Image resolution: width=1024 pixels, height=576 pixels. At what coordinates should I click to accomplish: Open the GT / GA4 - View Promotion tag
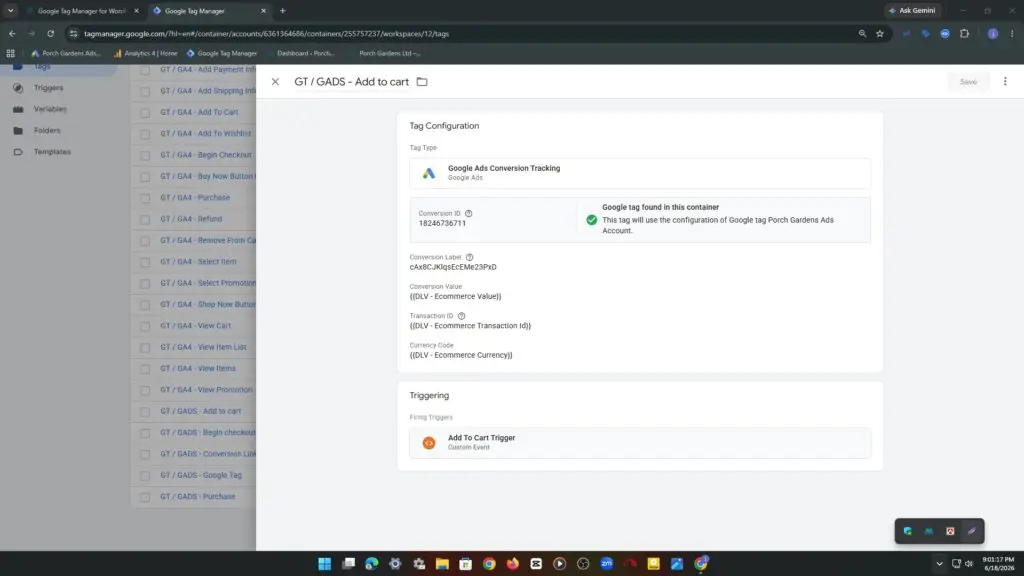(x=206, y=390)
